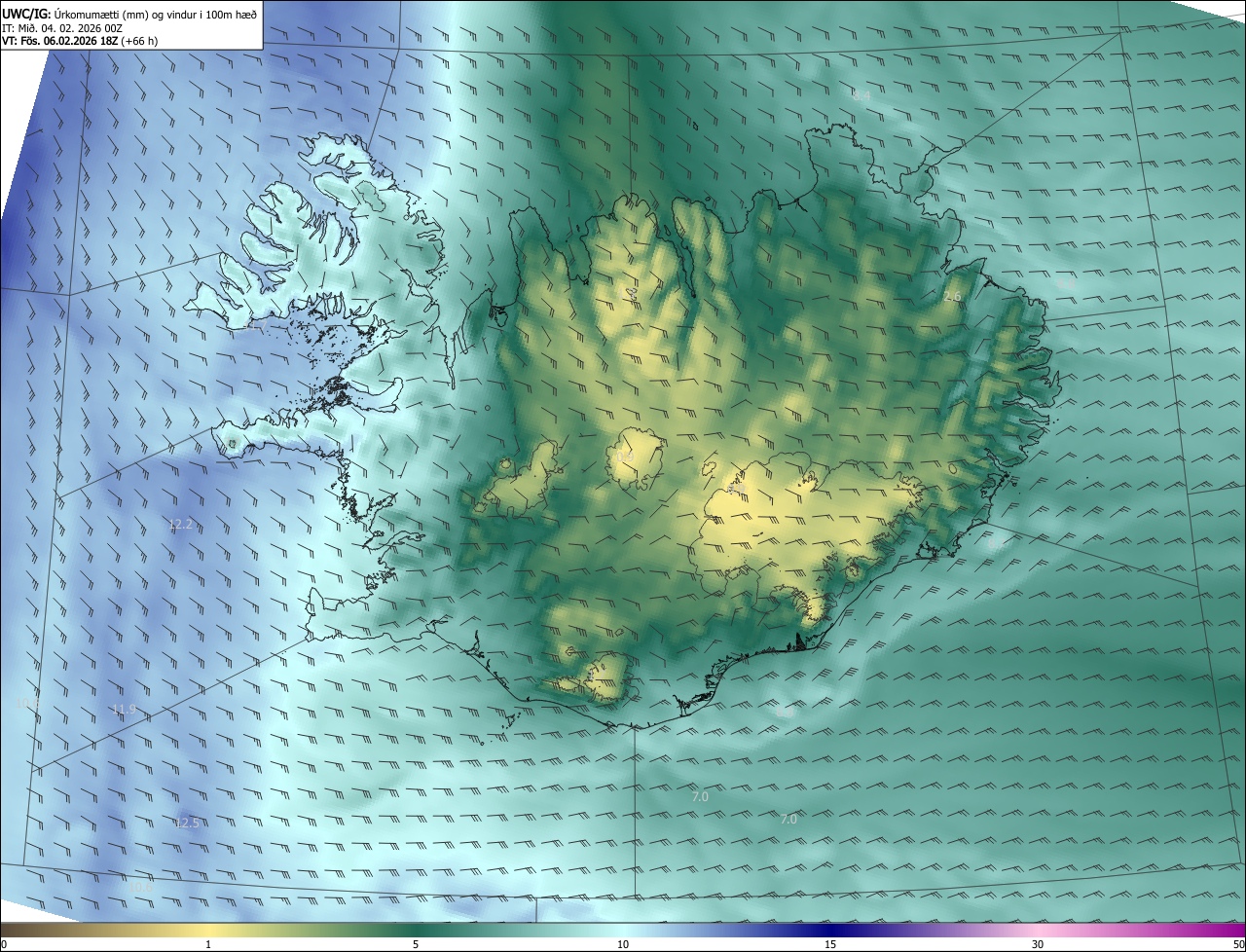Click the "5" tick on color scale
Viewport: 1246px width, 952px height.
416,944
